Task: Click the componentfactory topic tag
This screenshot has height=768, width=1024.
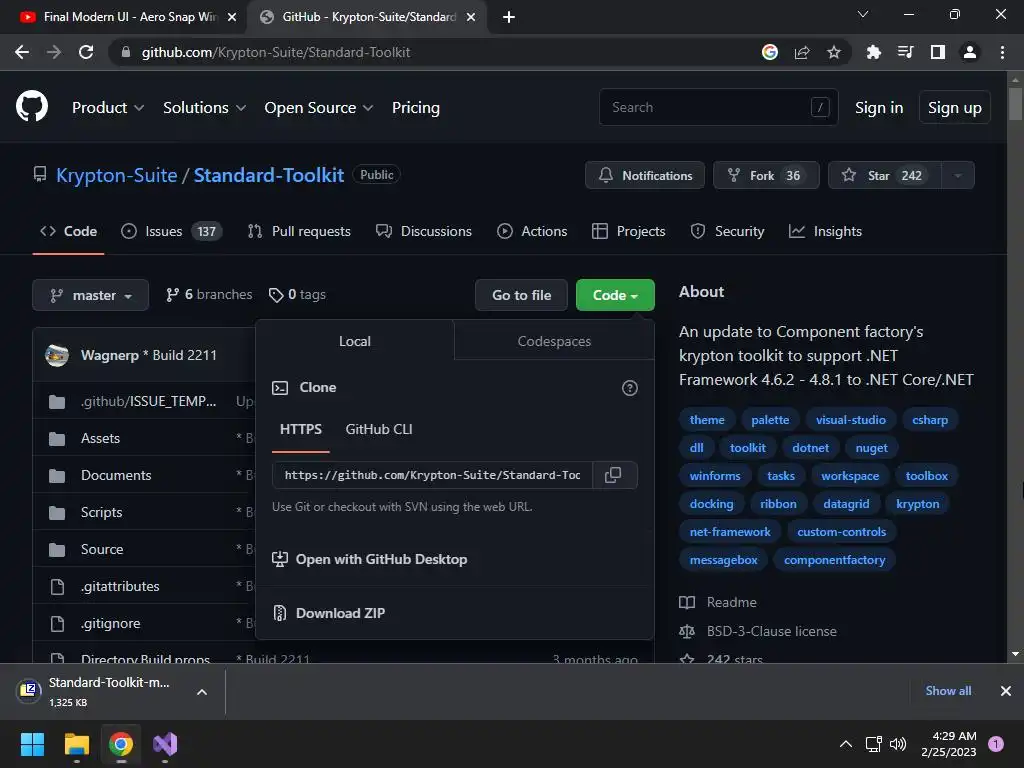Action: tap(835, 560)
